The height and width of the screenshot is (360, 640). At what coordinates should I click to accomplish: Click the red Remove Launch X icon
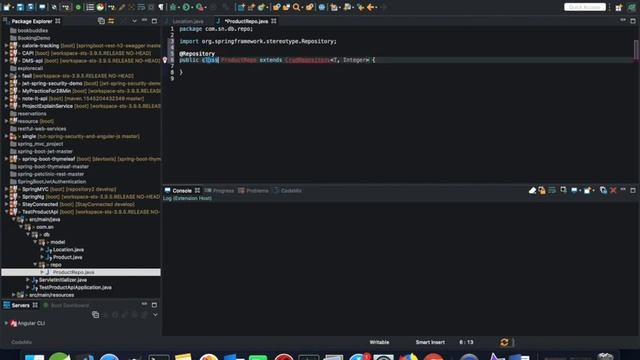click(x=613, y=190)
